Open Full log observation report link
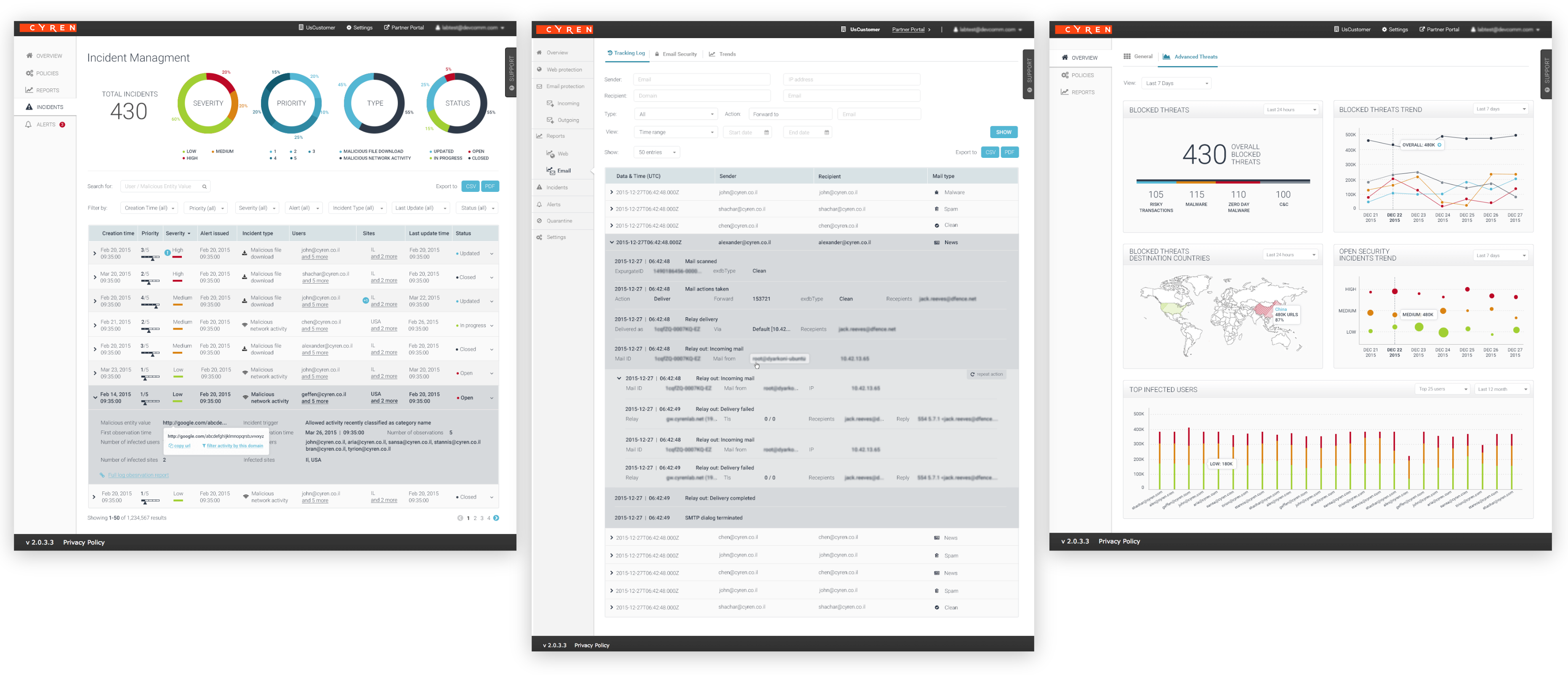1568x675 pixels. (138, 476)
